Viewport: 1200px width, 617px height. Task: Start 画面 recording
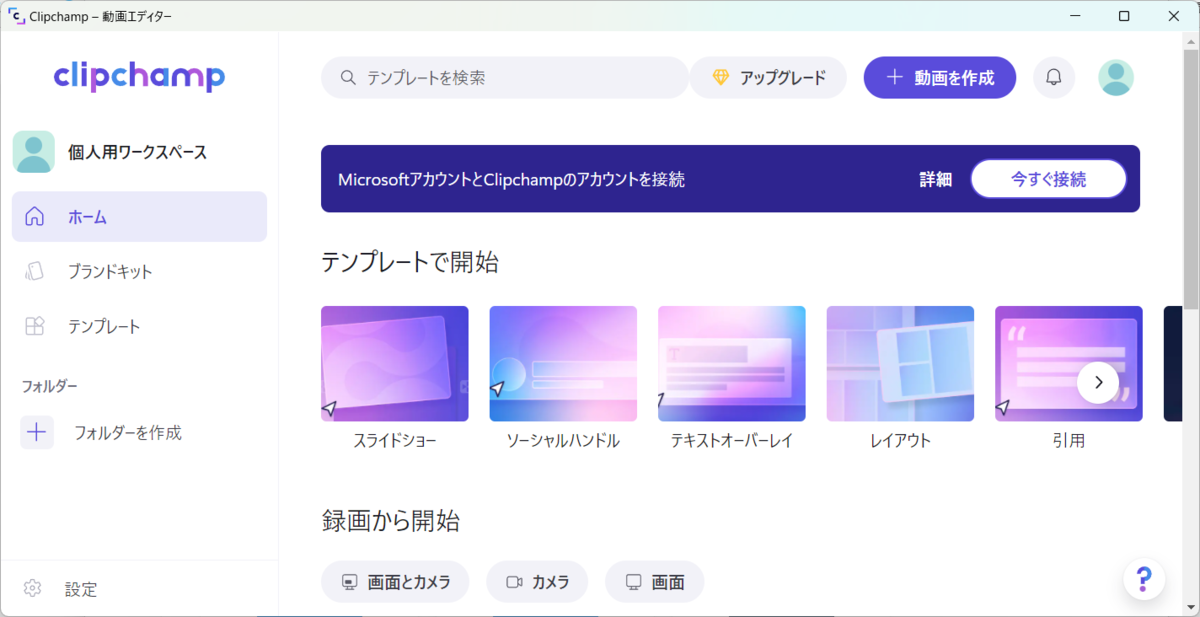pyautogui.click(x=654, y=581)
